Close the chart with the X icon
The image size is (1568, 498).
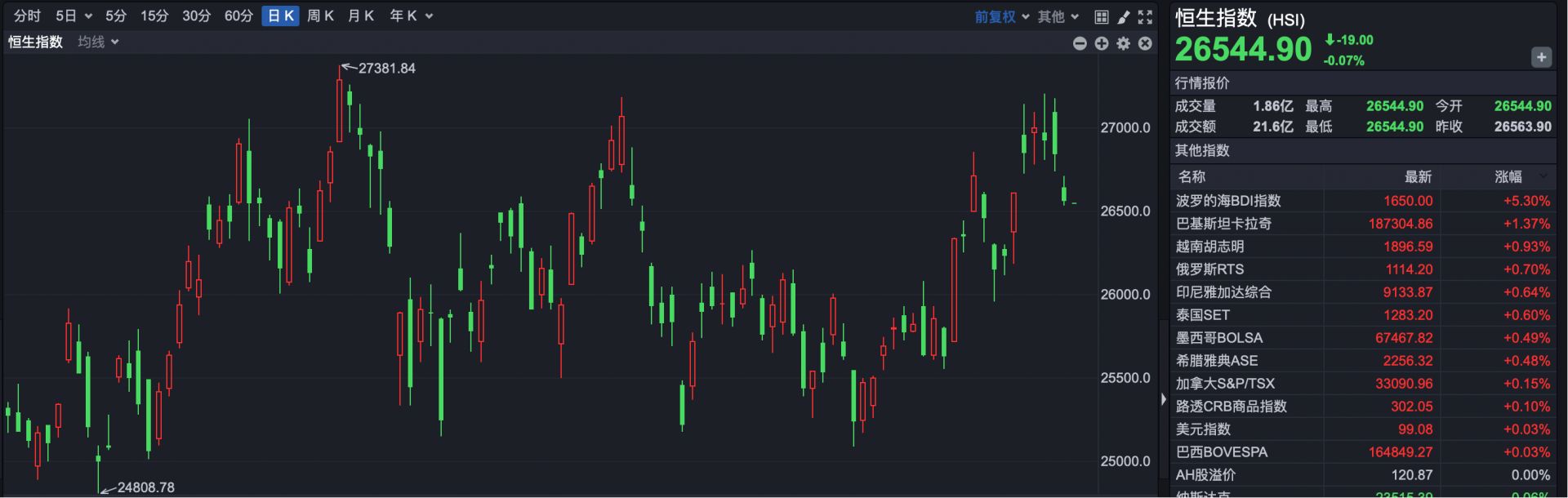click(x=1145, y=43)
